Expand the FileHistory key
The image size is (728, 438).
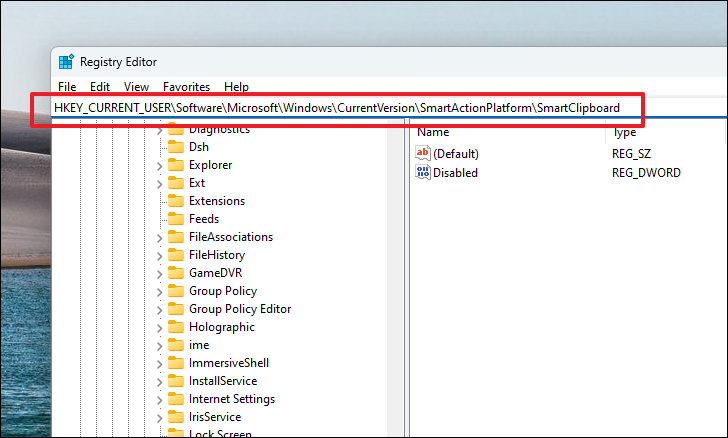tap(159, 256)
